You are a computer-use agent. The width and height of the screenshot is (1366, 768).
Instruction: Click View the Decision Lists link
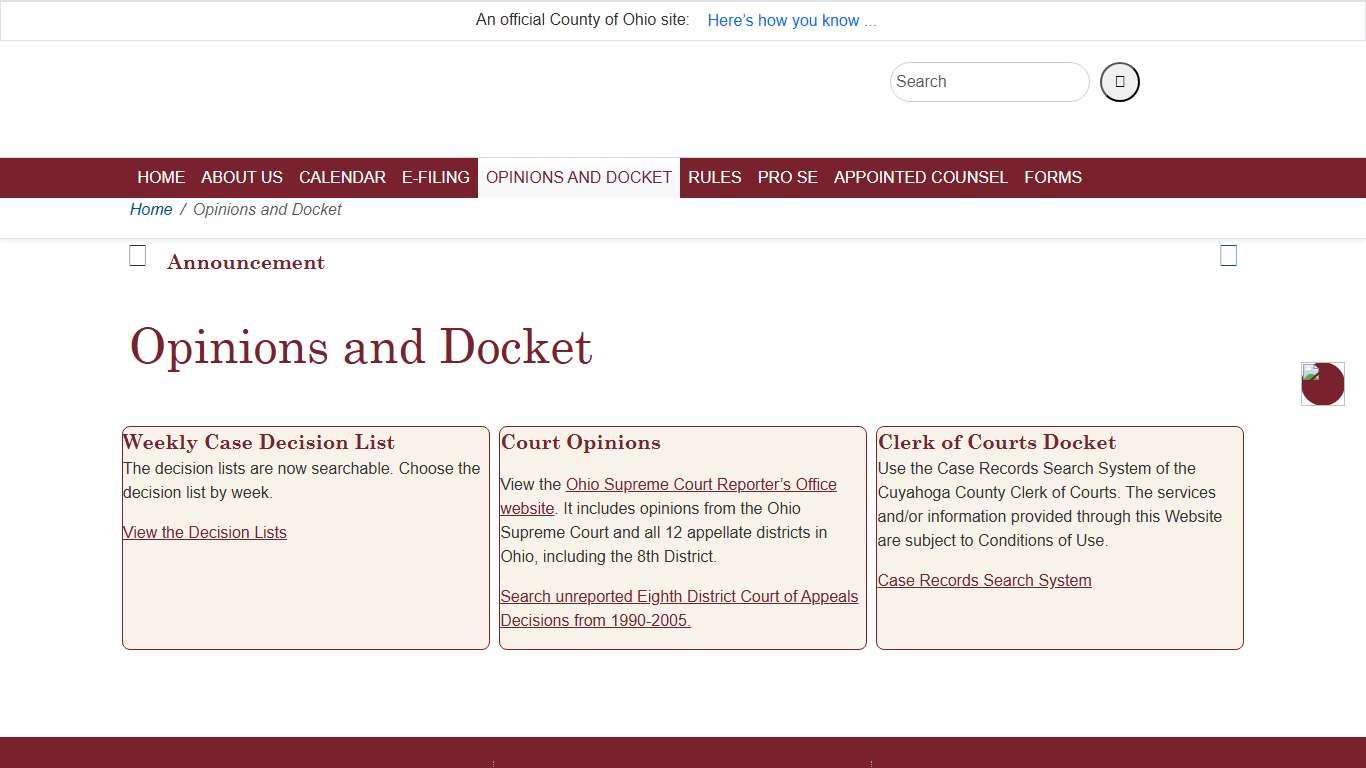[205, 532]
